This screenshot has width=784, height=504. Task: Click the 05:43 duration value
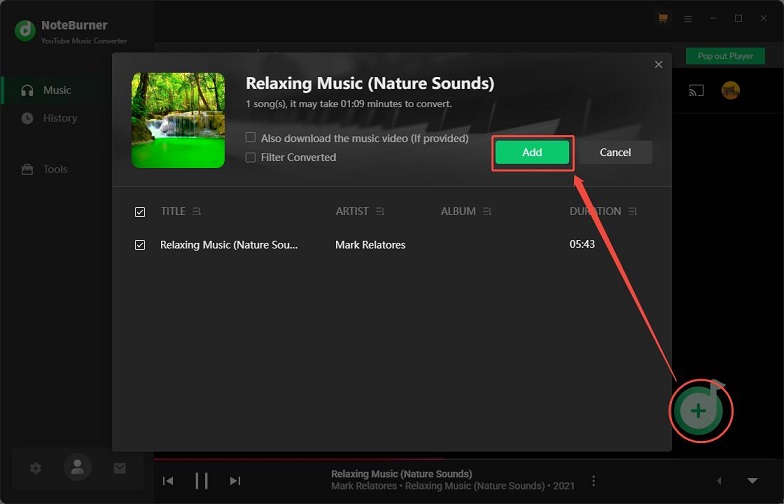pyautogui.click(x=582, y=244)
